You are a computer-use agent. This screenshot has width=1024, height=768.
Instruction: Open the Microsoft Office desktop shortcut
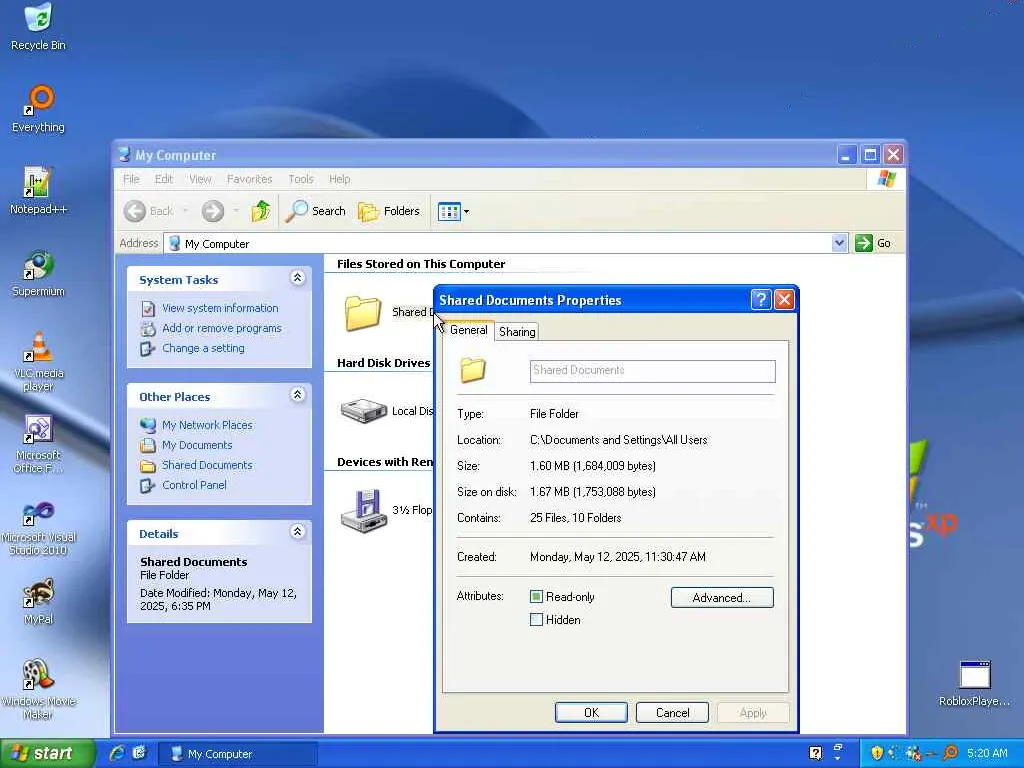[38, 444]
